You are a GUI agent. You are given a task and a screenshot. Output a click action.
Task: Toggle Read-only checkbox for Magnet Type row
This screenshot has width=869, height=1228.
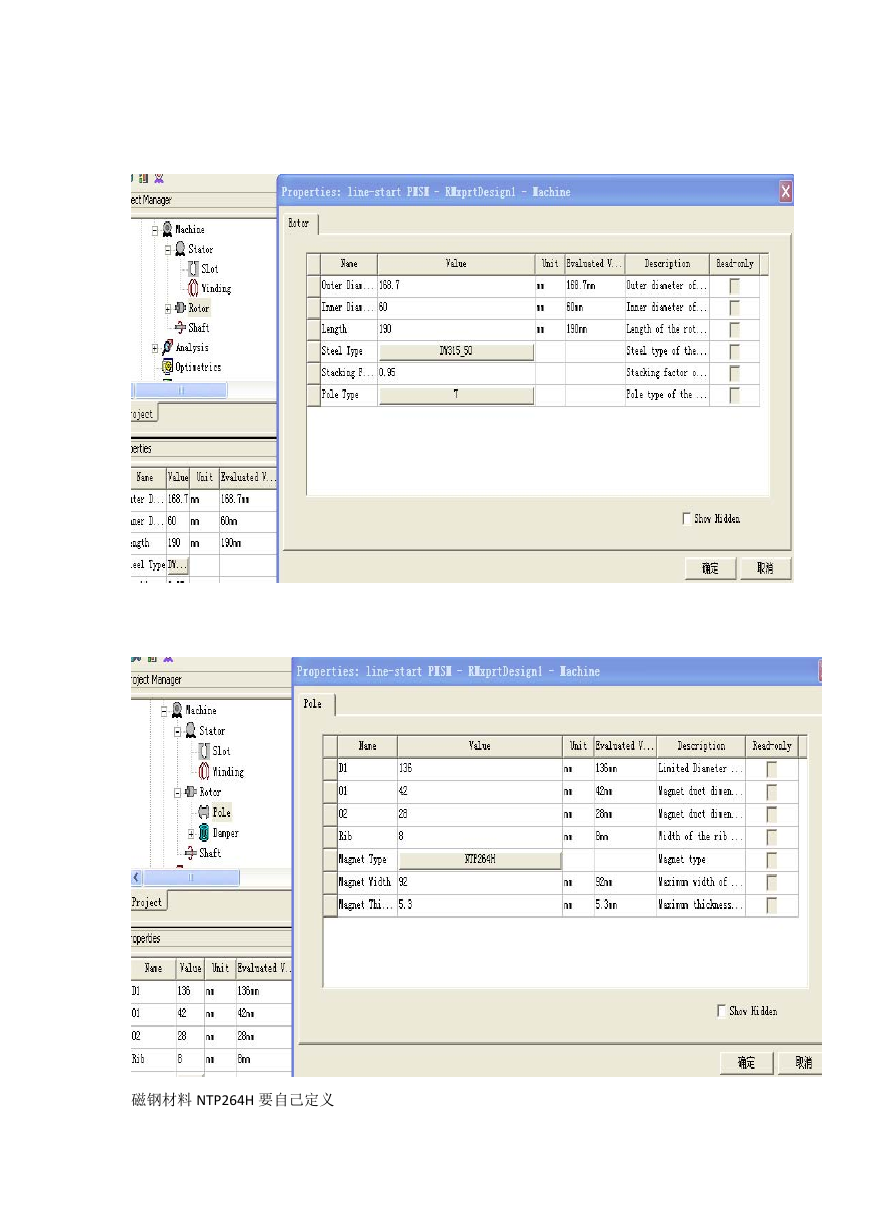coord(772,860)
